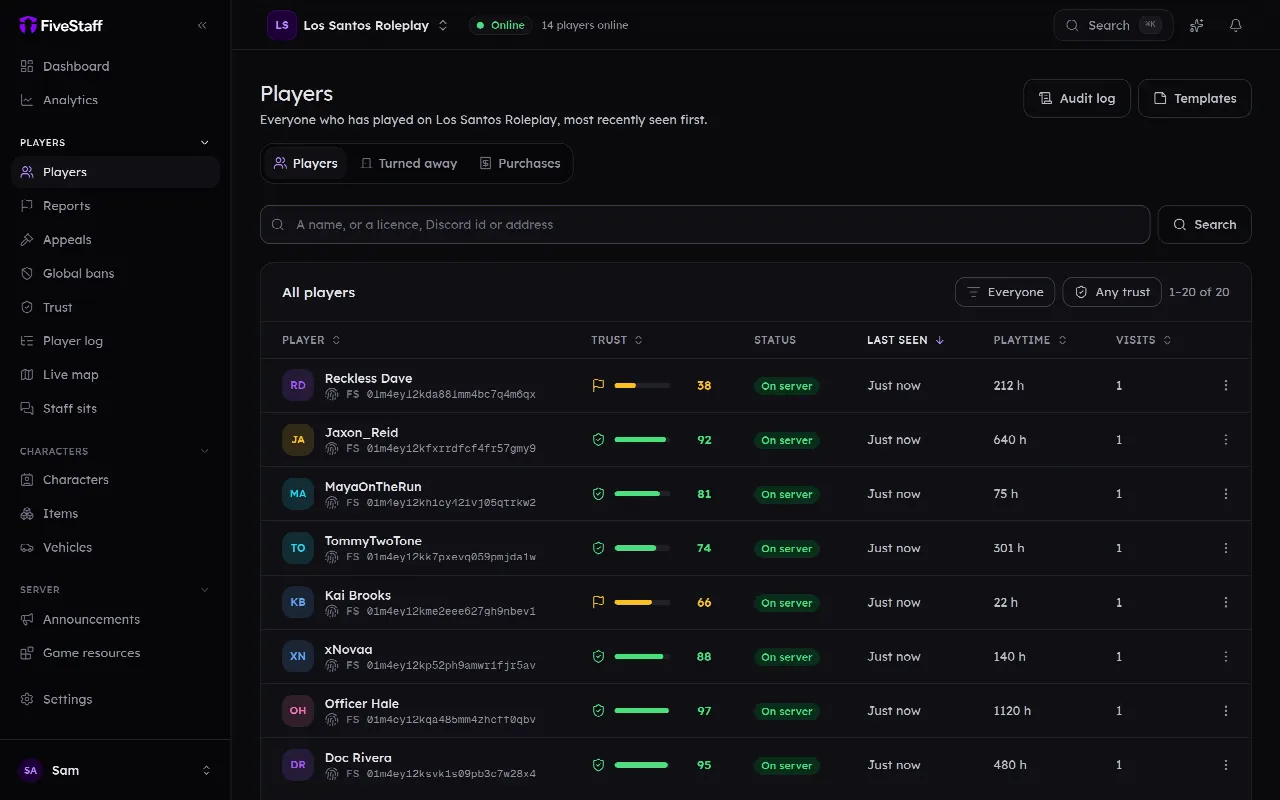Click the flag trust icon for Kai Brooks
This screenshot has height=800, width=1280.
[599, 603]
